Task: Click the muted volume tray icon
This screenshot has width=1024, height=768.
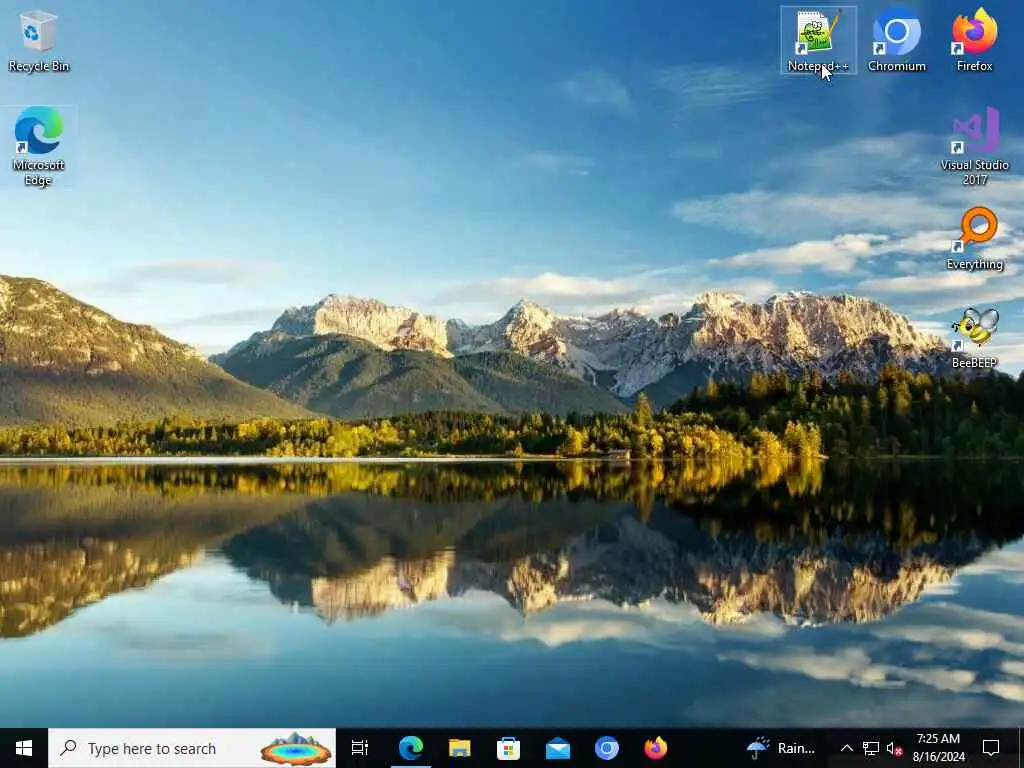Action: [x=894, y=748]
